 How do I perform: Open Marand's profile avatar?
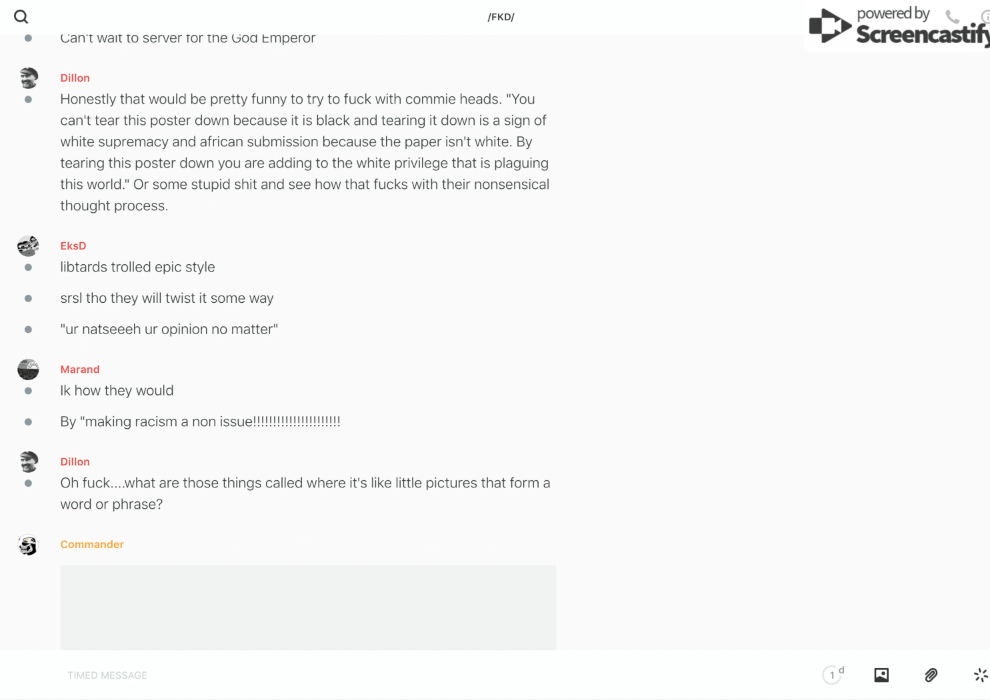coord(28,369)
